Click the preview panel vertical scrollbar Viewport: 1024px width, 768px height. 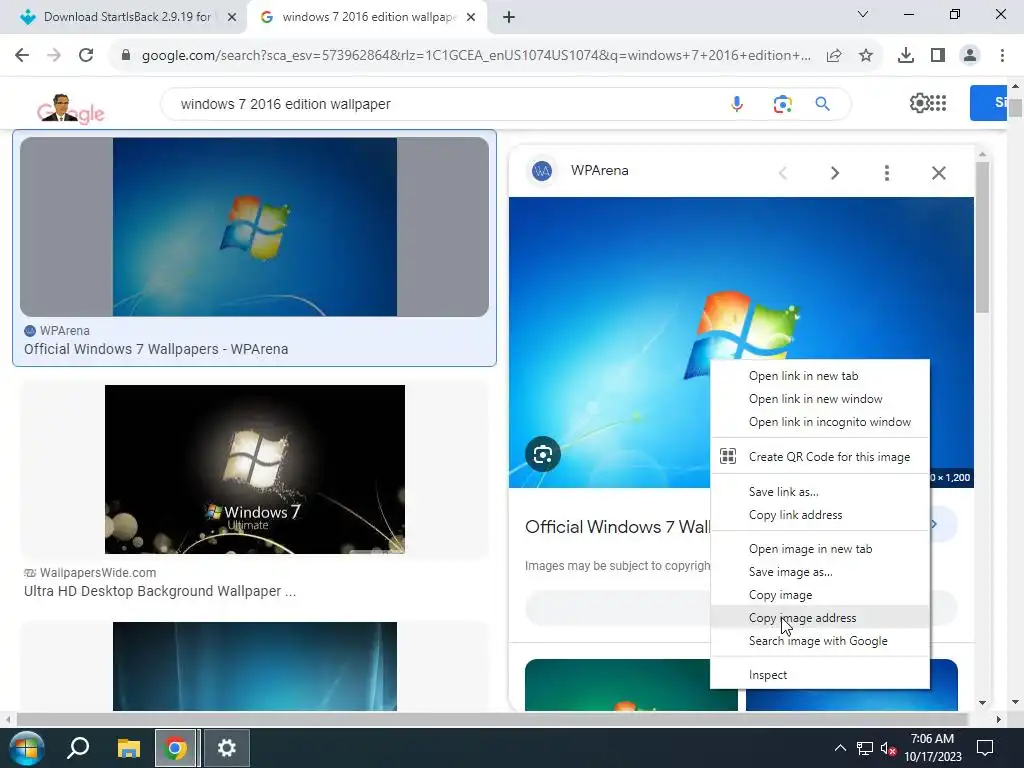(x=982, y=236)
